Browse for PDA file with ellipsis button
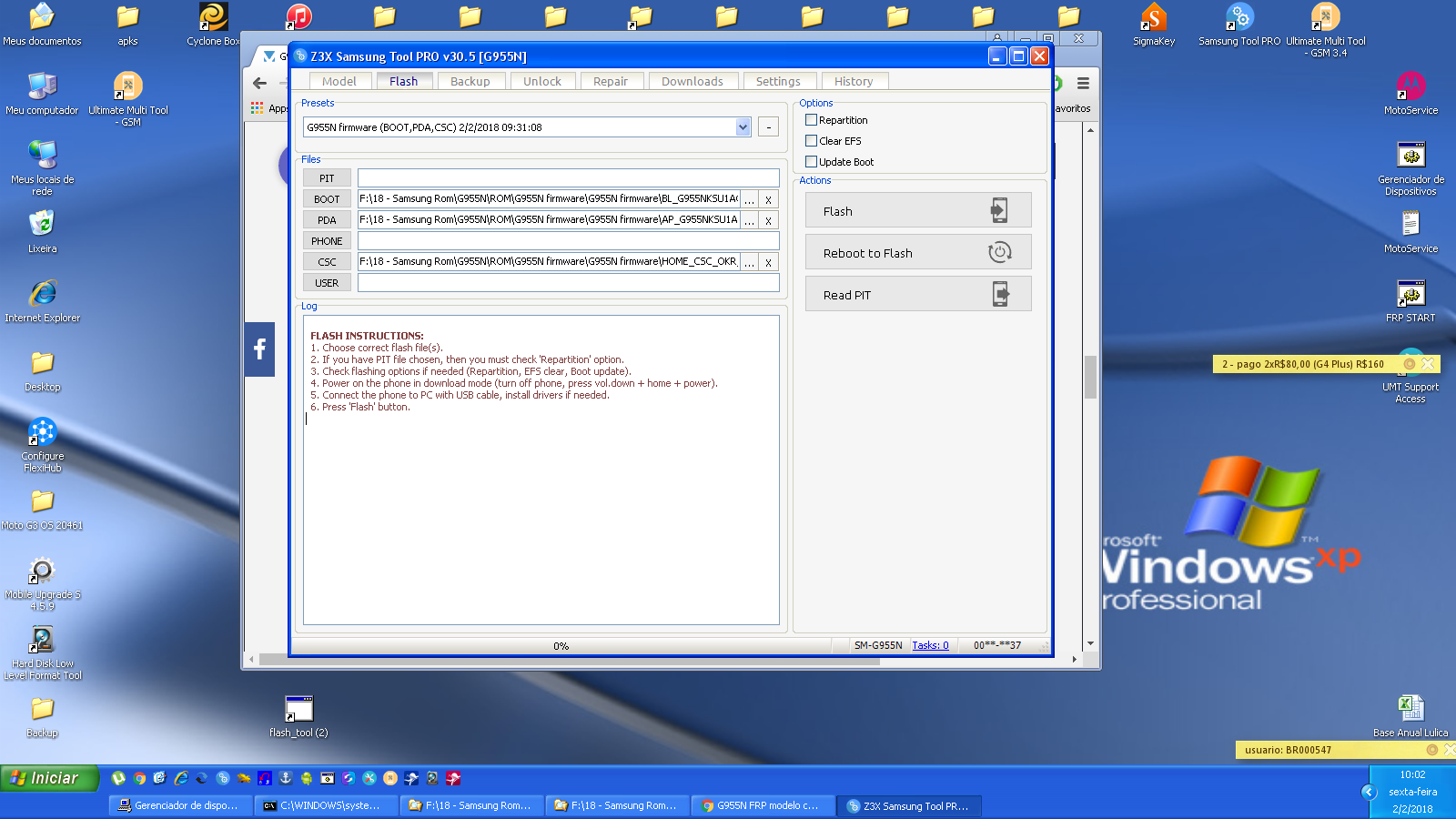 pos(749,220)
